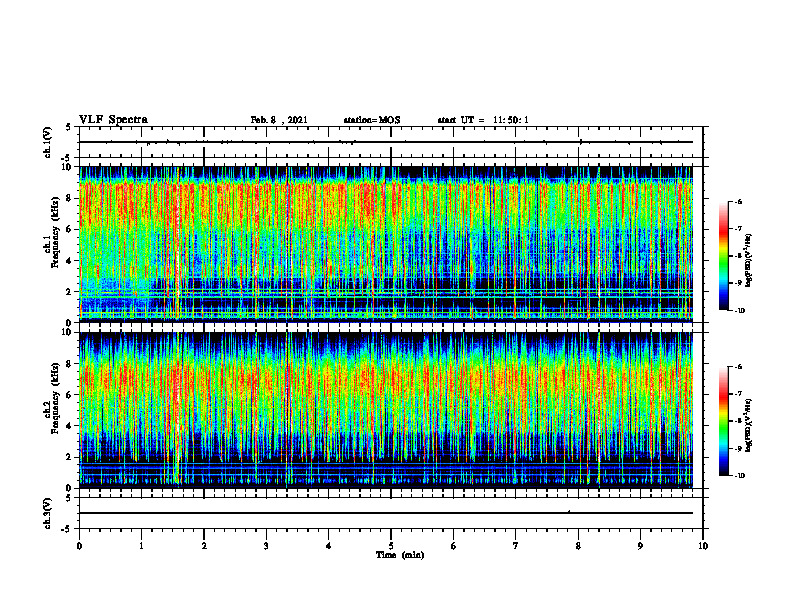Click tick label '2' on the Time axis

click(x=204, y=546)
